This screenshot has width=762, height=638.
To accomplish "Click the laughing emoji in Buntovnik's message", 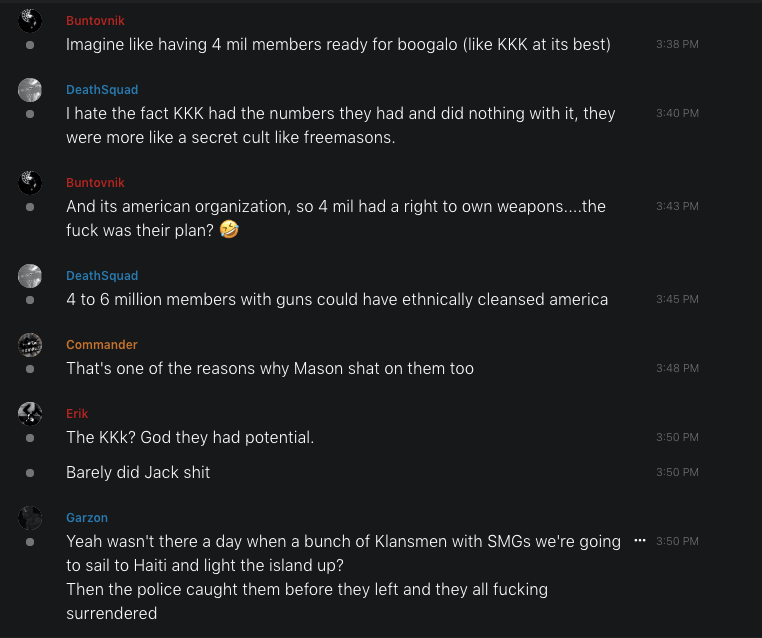I will tap(231, 230).
